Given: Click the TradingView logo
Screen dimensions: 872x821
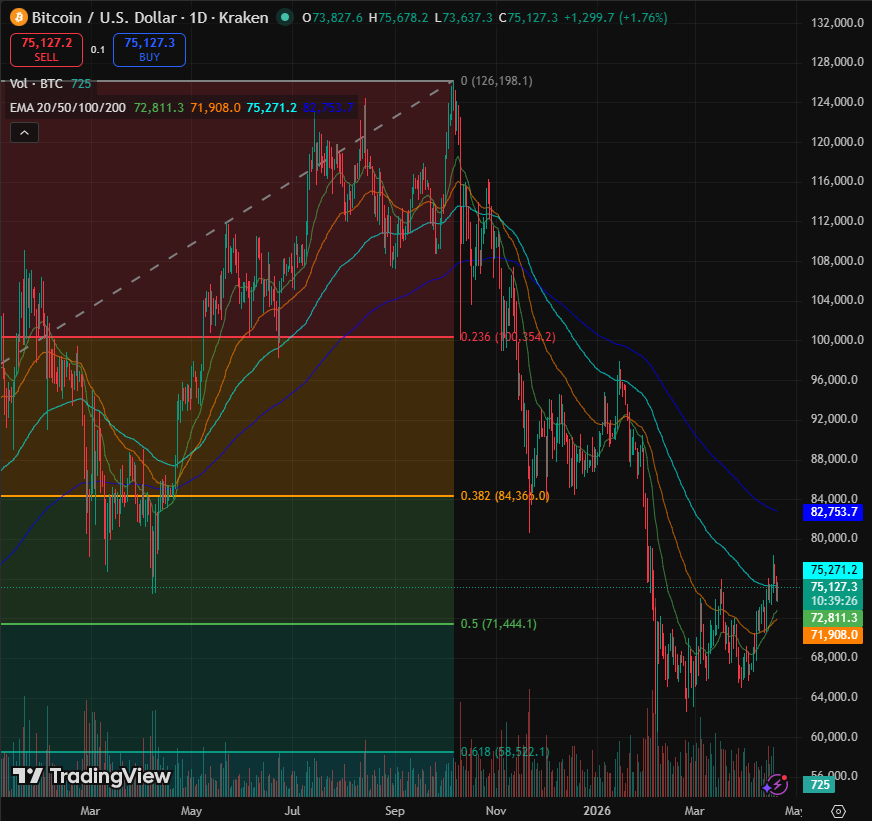Looking at the screenshot, I should 92,777.
